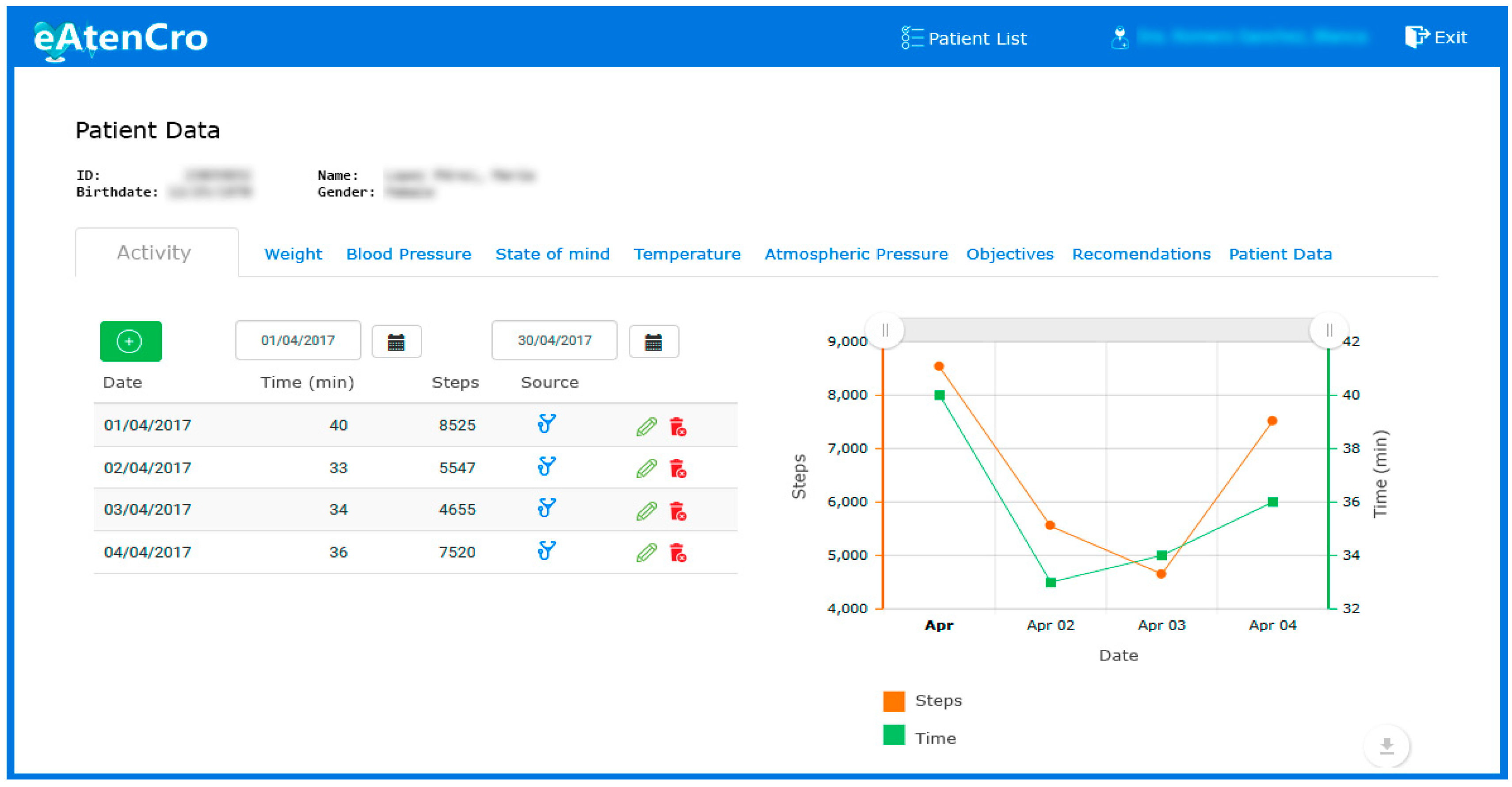Delete the 01/04/2017 activity entry
This screenshot has height=787, width=1512.
(678, 426)
